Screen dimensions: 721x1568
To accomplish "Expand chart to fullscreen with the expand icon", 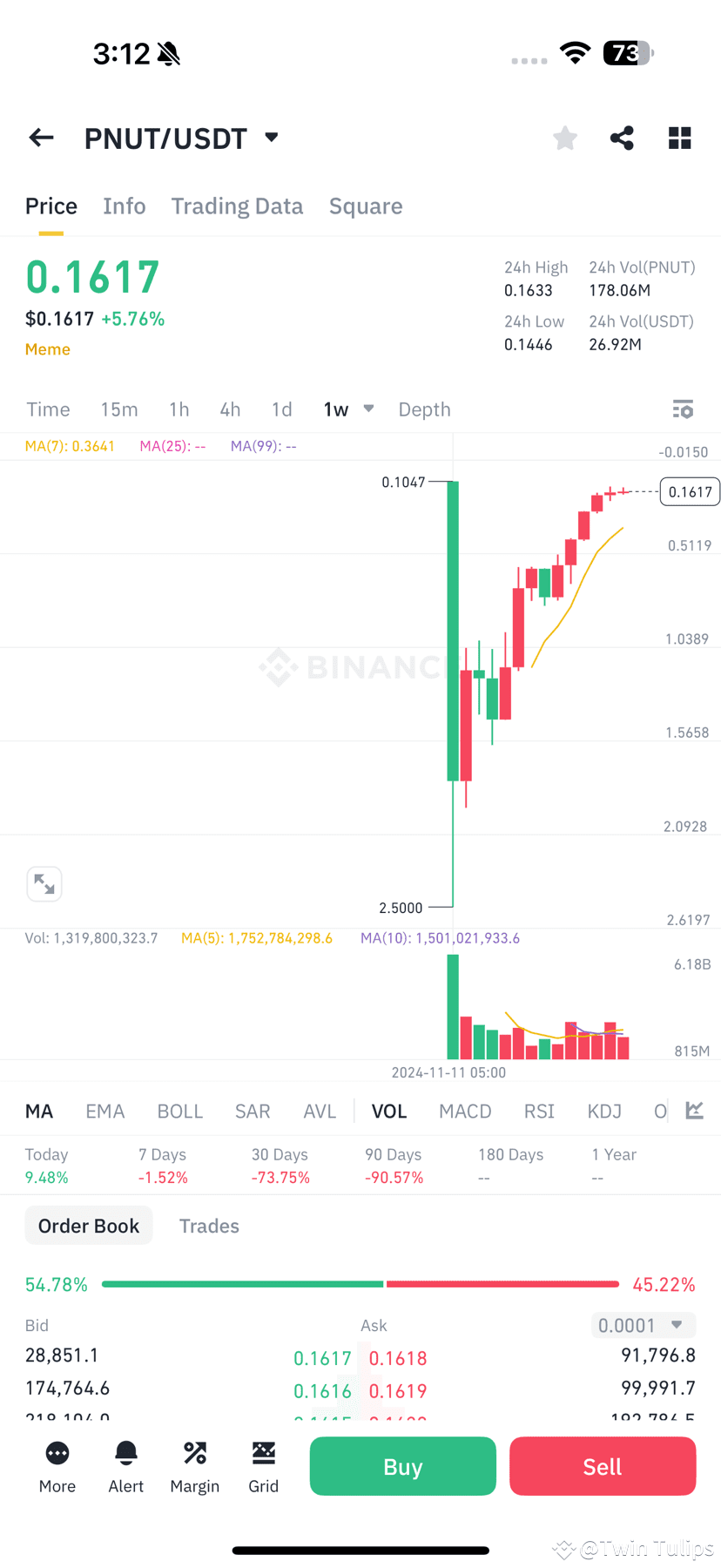I will pos(44,883).
